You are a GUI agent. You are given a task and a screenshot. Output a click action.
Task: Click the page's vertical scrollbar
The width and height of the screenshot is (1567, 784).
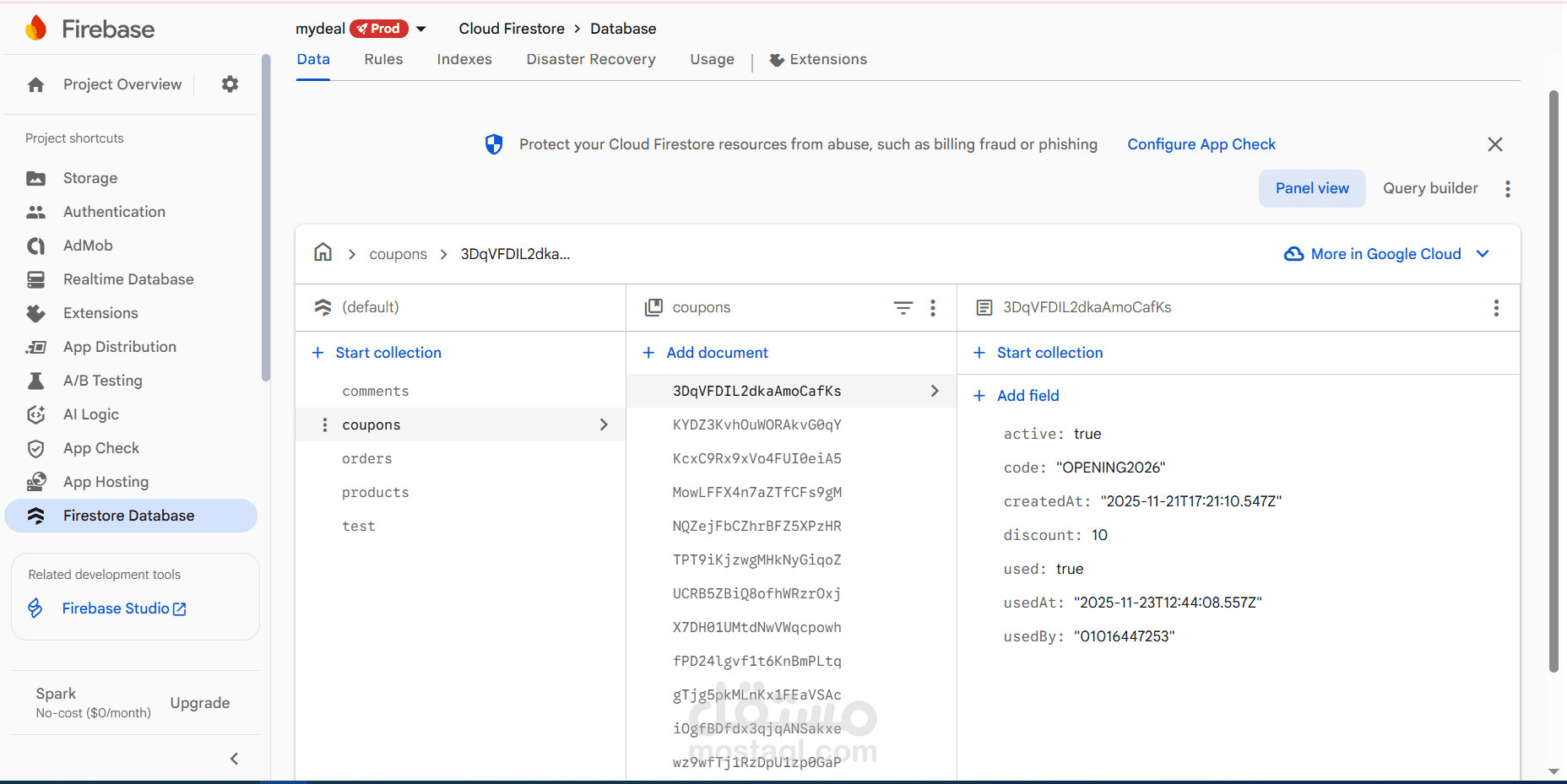(x=1553, y=380)
